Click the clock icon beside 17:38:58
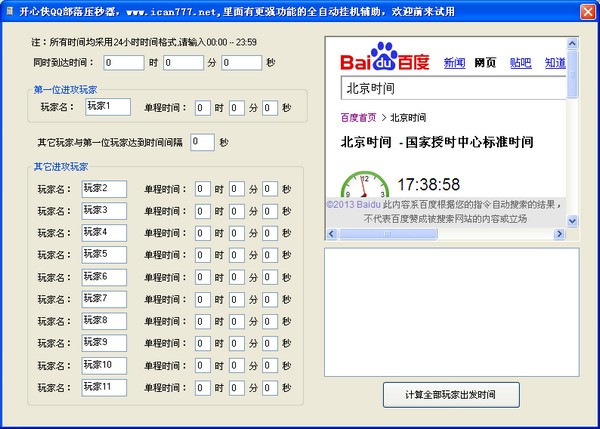 [x=365, y=184]
